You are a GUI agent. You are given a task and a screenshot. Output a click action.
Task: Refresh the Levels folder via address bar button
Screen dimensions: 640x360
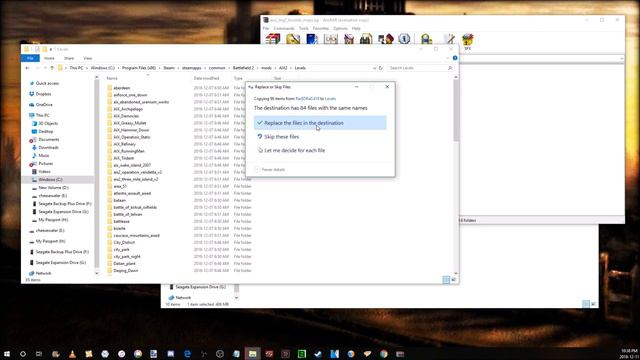click(x=381, y=68)
